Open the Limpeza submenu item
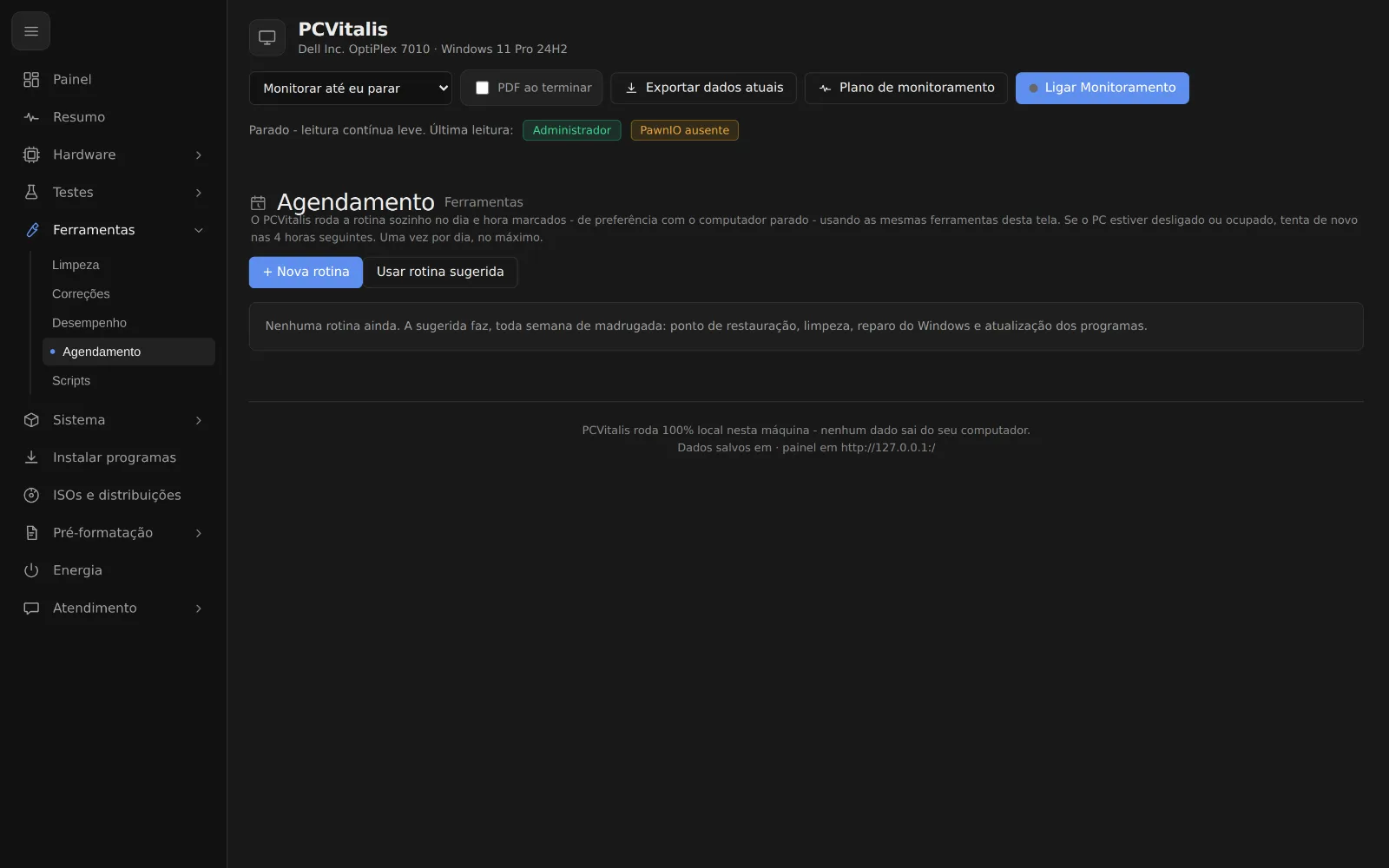 click(128, 265)
